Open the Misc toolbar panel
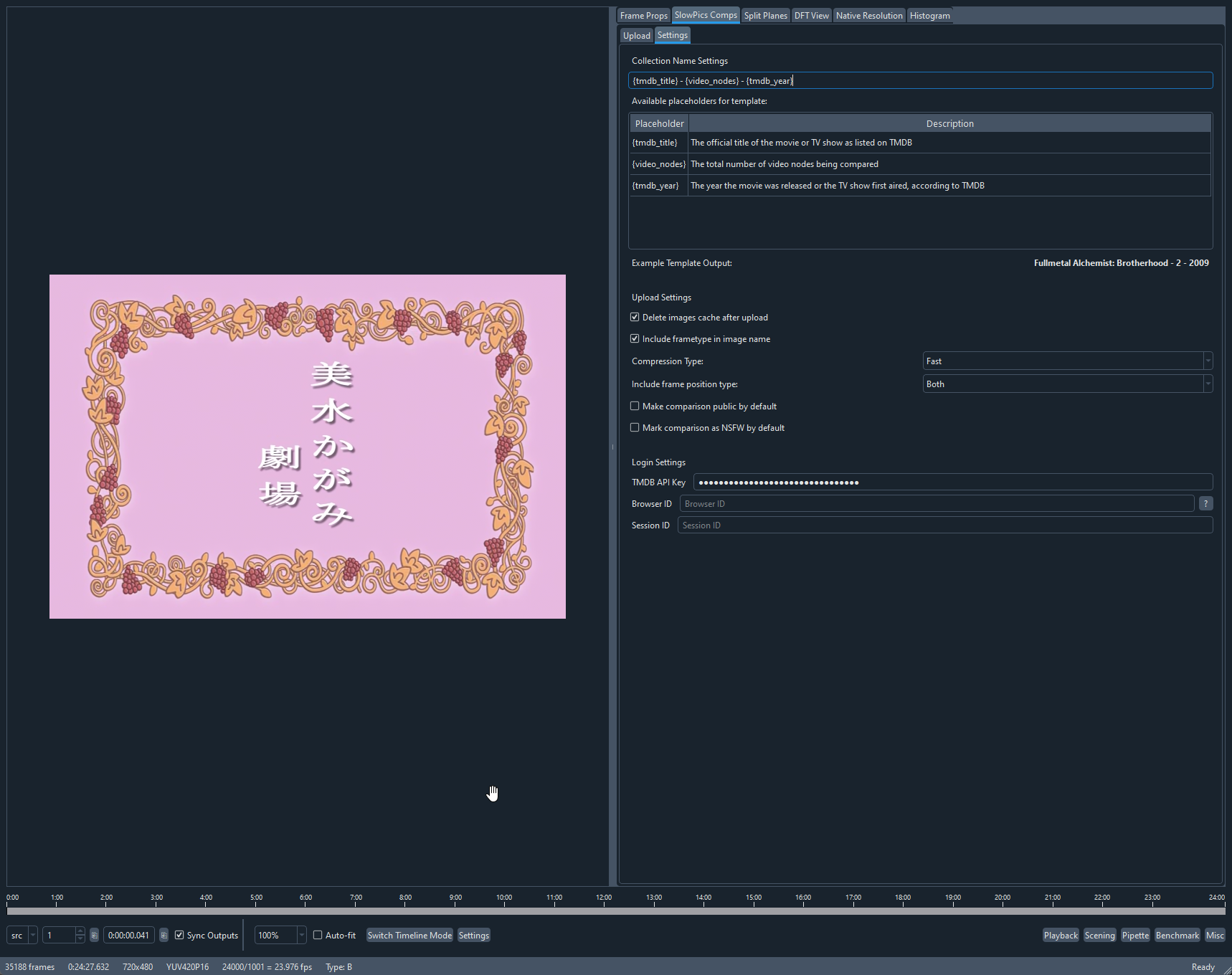This screenshot has height=975, width=1232. point(1215,935)
